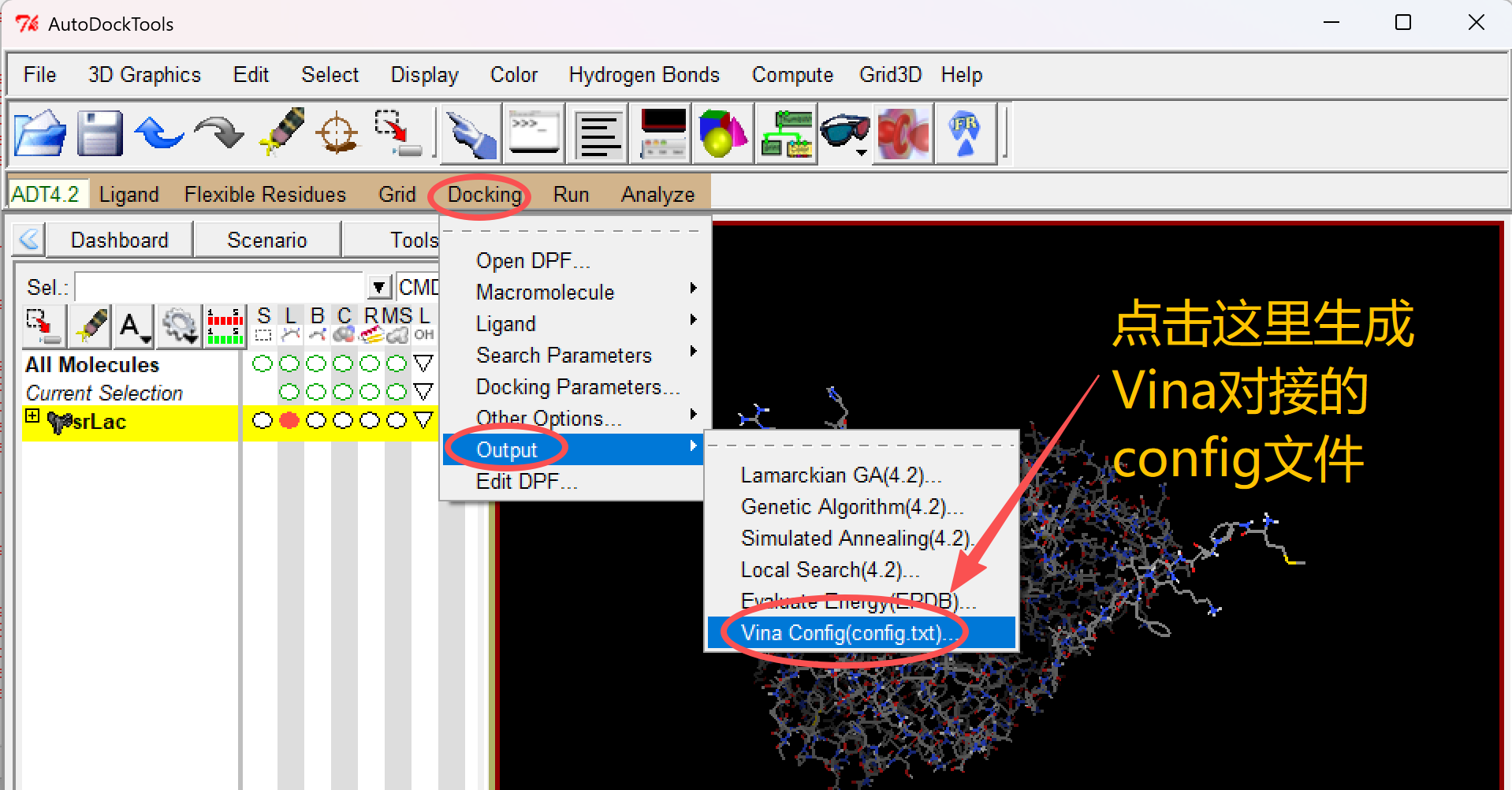Click the 3D glasses stereo icon
Image resolution: width=1512 pixels, height=790 pixels.
[844, 133]
